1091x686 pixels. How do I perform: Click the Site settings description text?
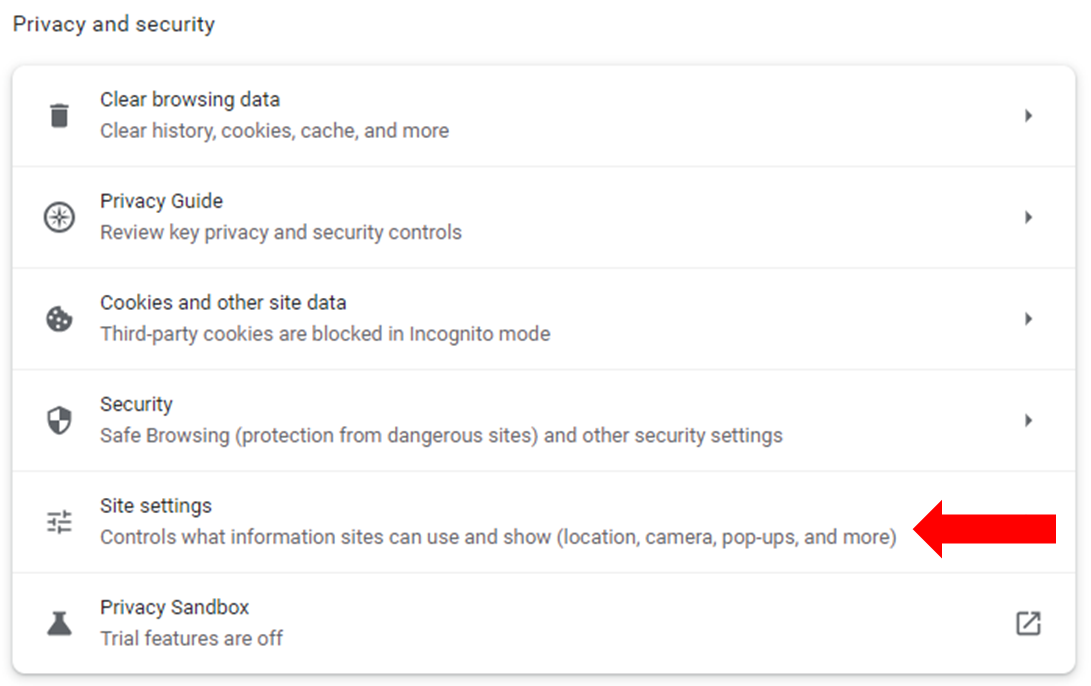498,537
